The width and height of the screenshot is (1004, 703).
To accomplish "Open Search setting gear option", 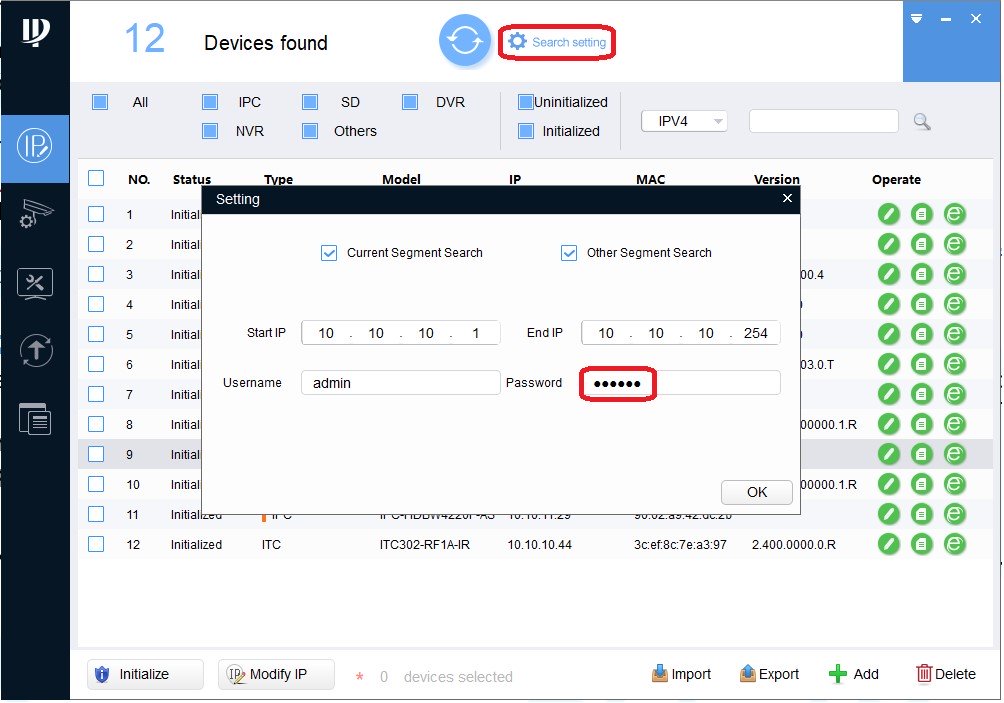I will (557, 42).
